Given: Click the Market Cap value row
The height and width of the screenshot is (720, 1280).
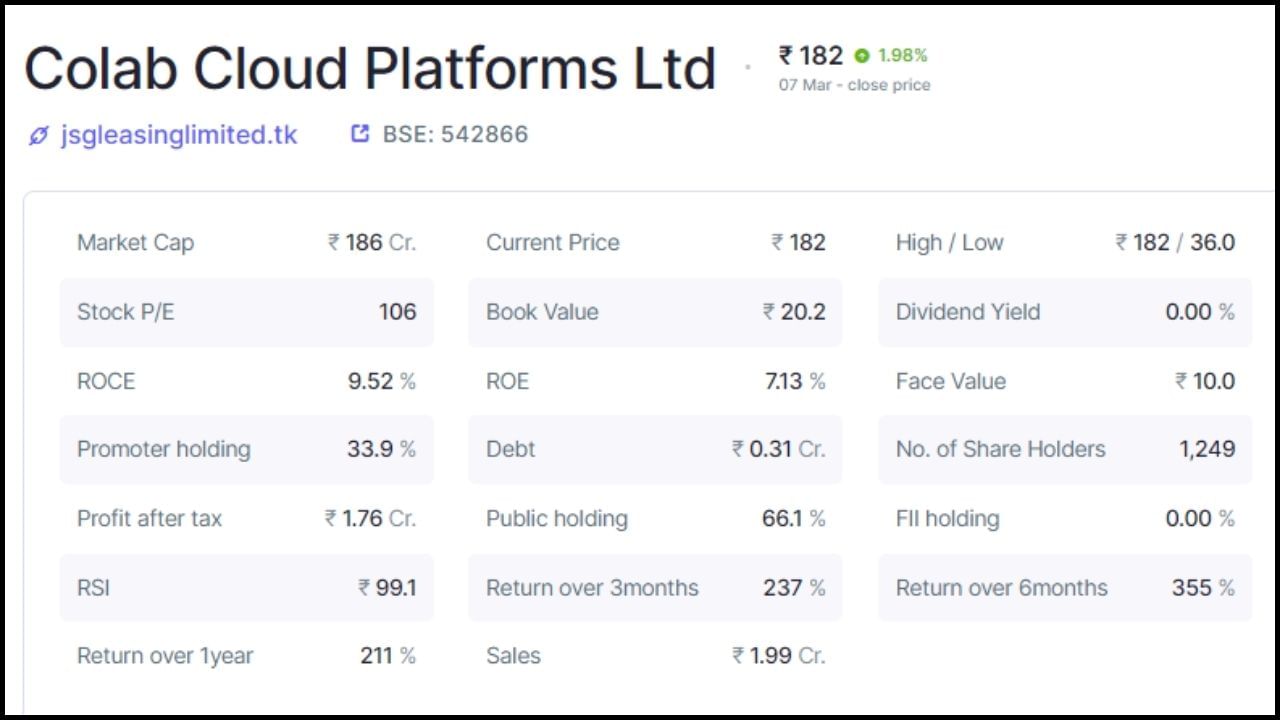Looking at the screenshot, I should (x=246, y=243).
